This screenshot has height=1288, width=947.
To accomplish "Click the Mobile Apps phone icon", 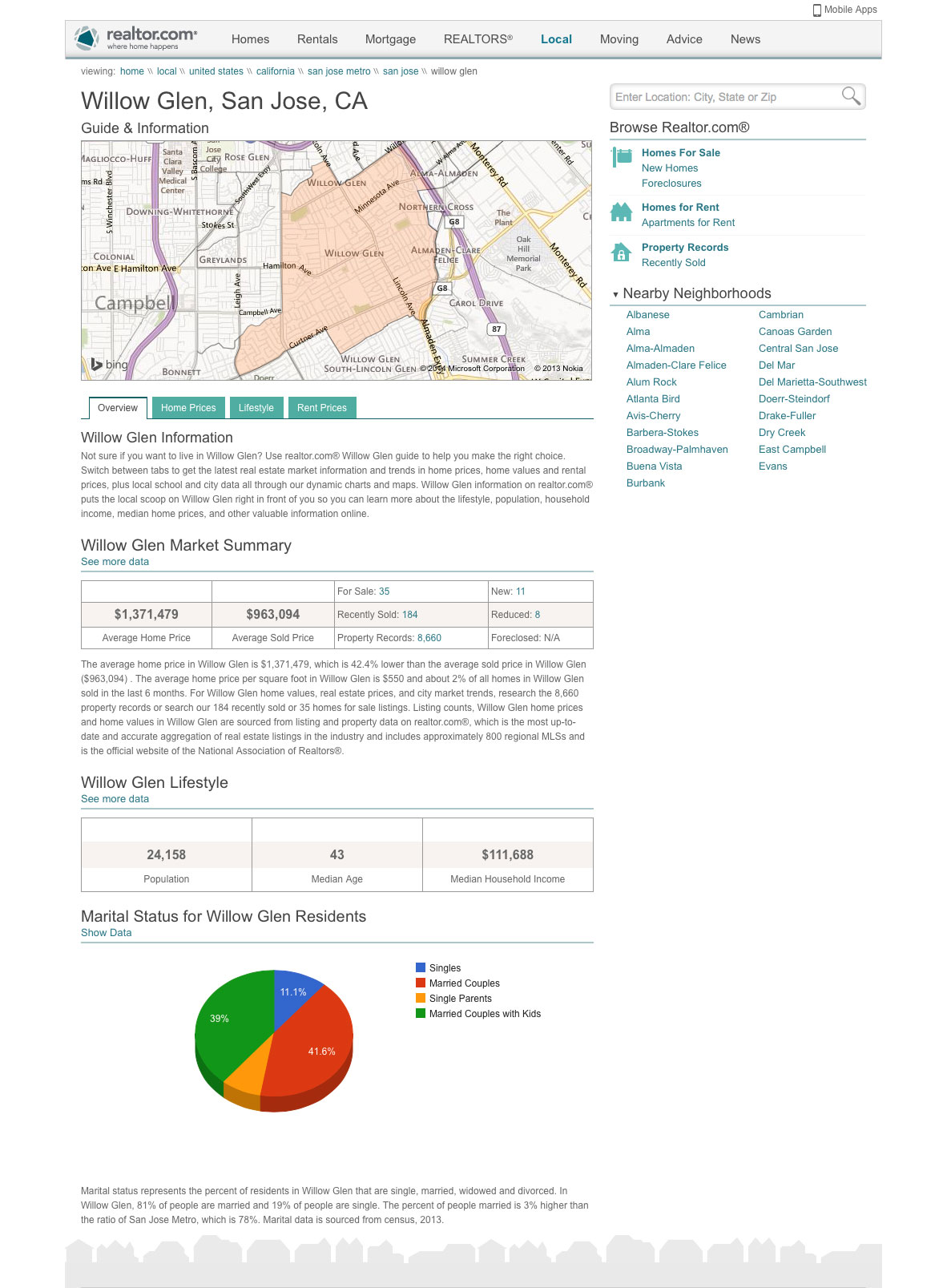I will pos(817,10).
